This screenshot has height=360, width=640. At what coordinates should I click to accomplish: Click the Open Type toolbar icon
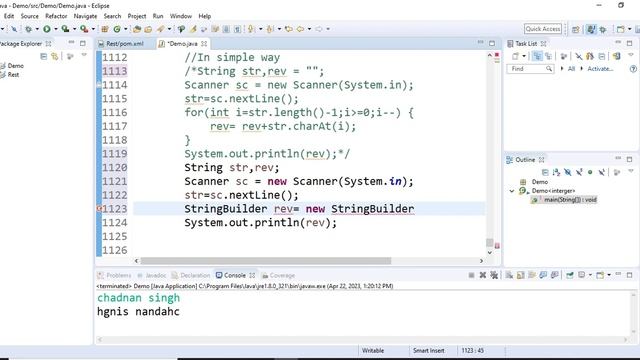137,29
